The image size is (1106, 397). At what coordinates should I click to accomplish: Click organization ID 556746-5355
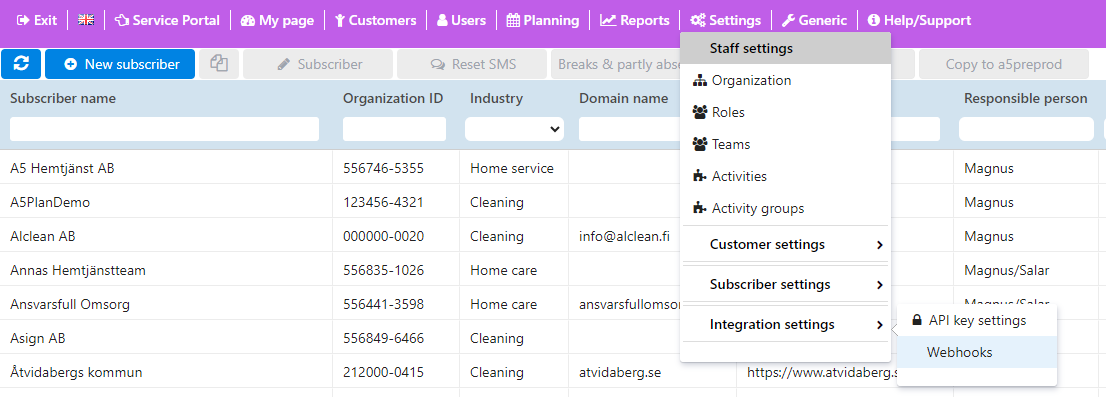coord(383,169)
